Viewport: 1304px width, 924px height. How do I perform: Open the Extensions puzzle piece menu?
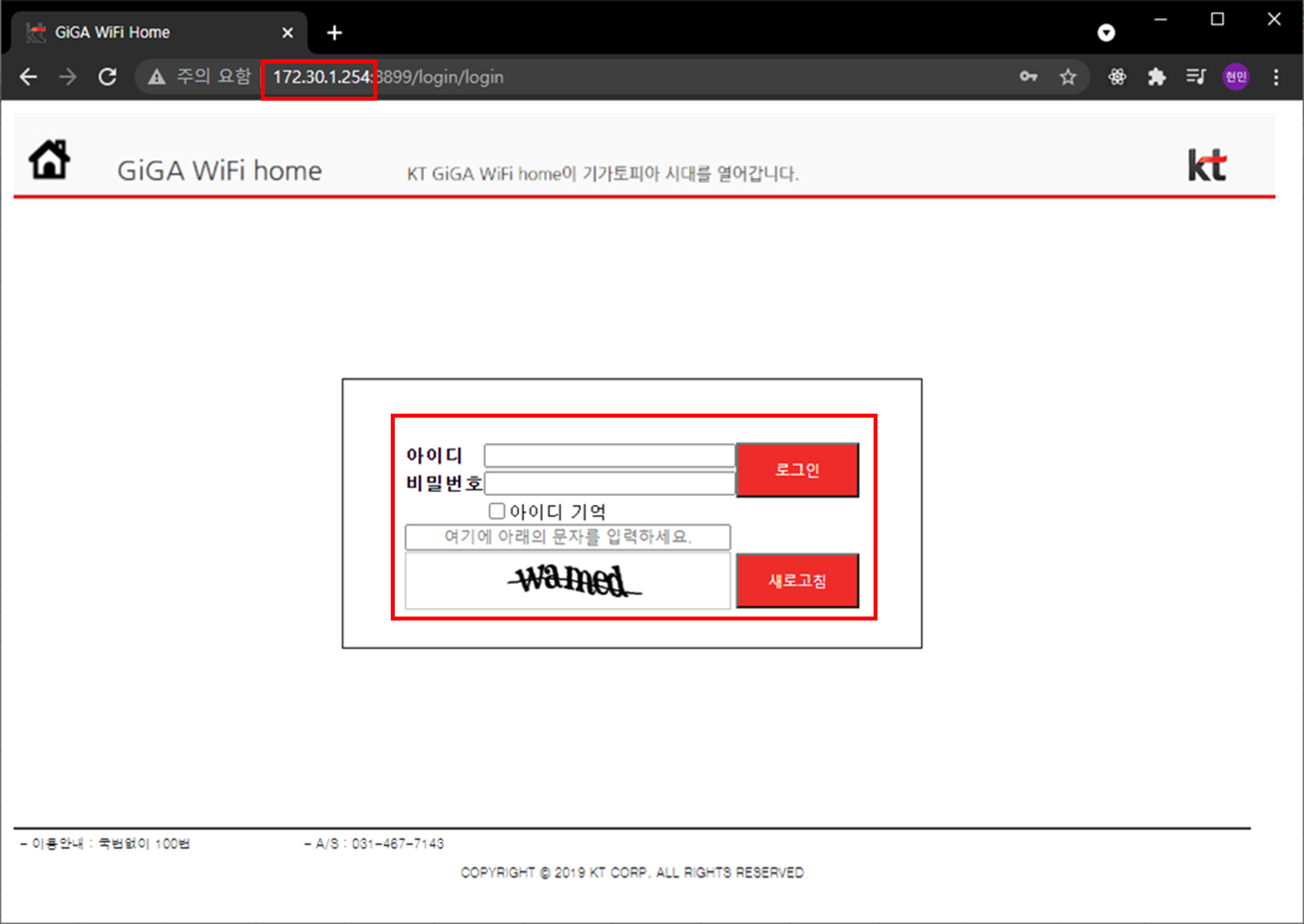(1157, 77)
